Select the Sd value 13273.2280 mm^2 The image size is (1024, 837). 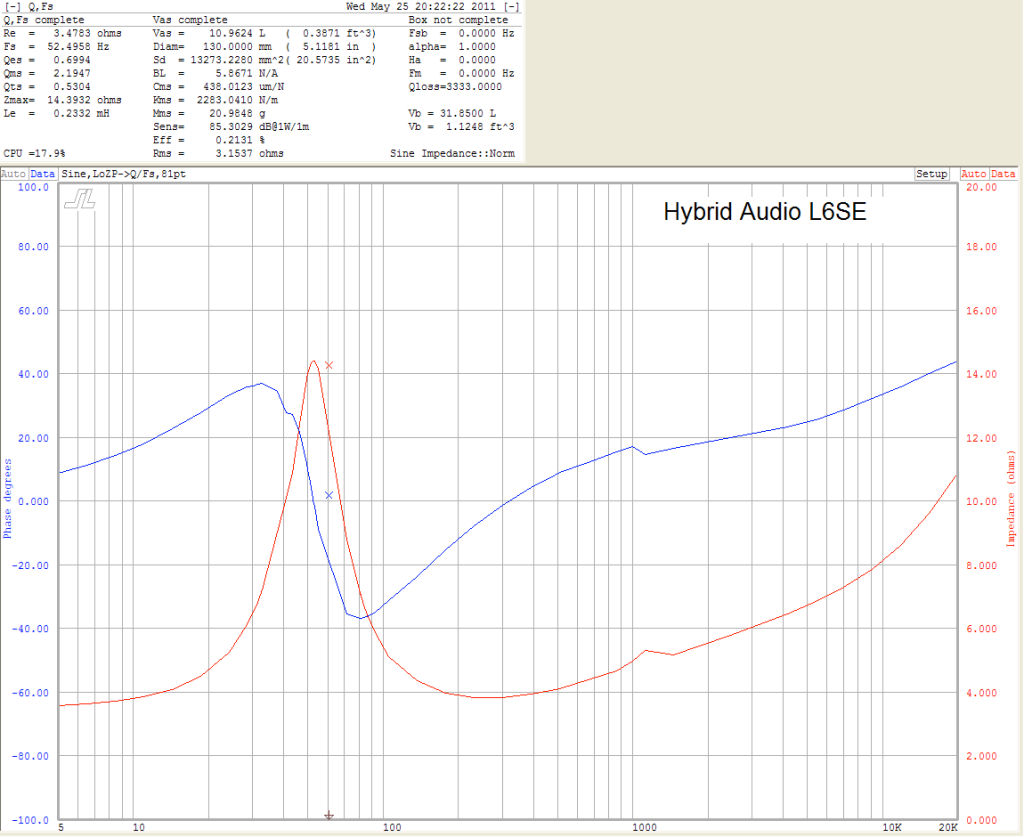pyautogui.click(x=237, y=60)
